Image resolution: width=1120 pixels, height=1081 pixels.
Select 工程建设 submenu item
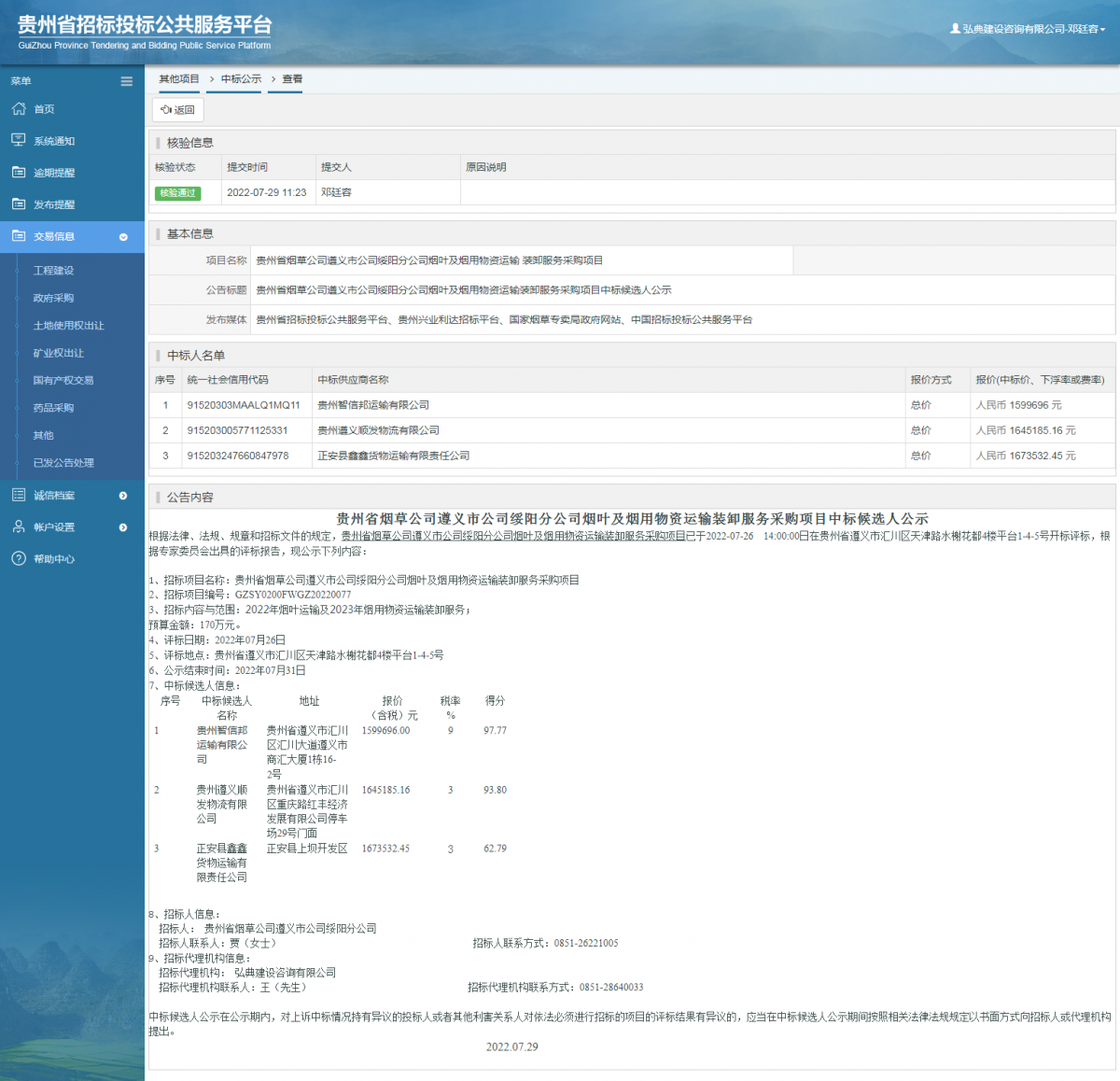pos(53,271)
